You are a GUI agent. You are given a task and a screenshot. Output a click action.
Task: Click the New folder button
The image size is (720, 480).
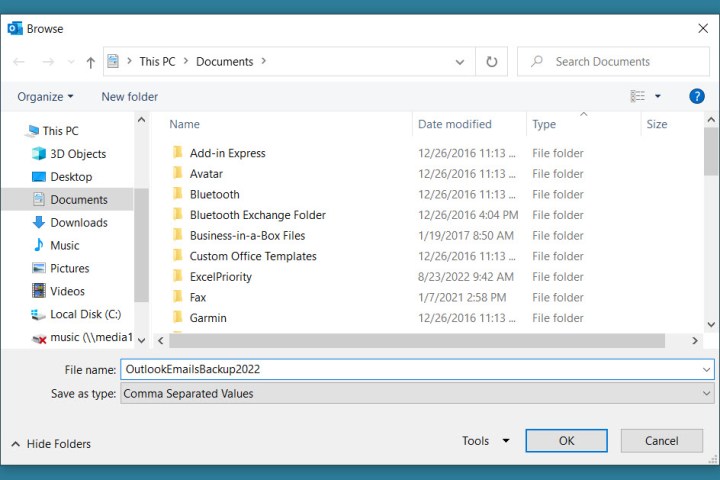(129, 97)
